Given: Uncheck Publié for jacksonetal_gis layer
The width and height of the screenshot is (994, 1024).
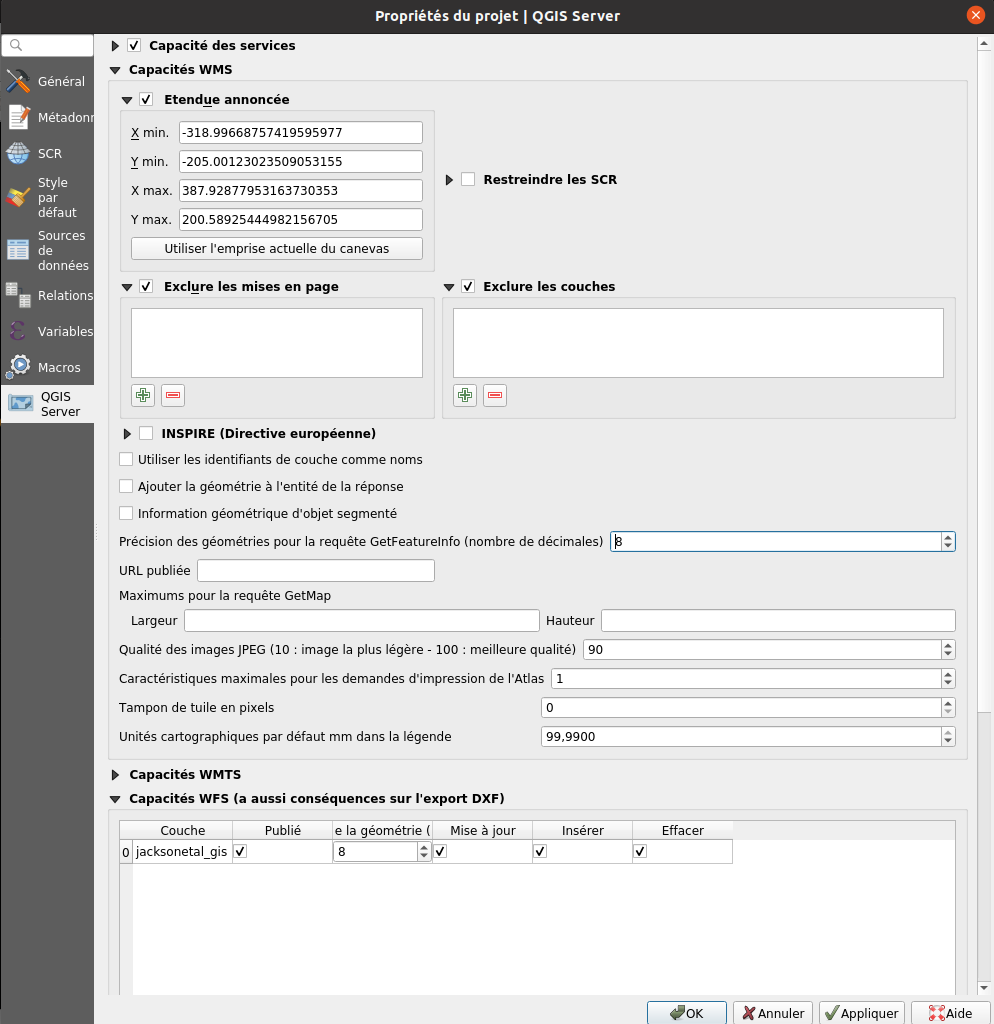Looking at the screenshot, I should pyautogui.click(x=239, y=851).
